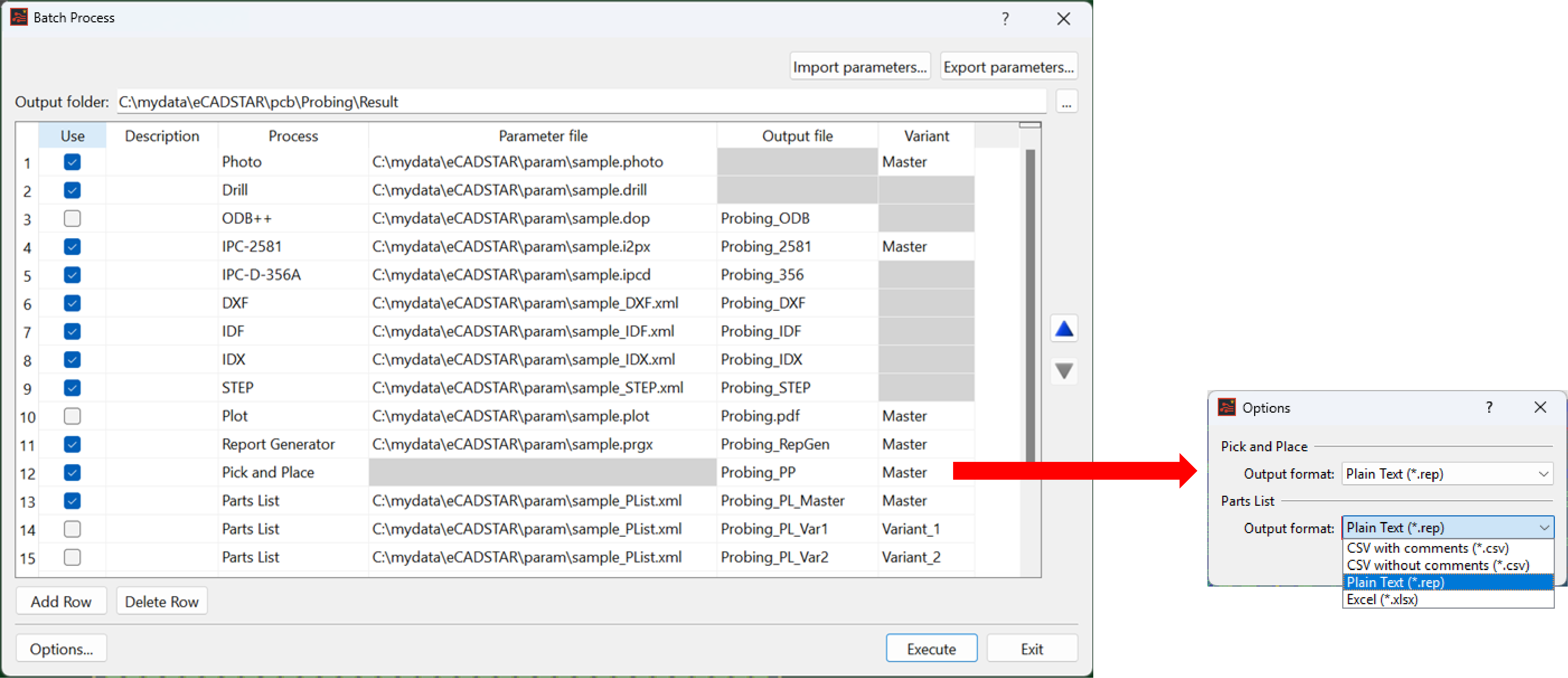Select the sample.photo parameter file cell
Image resolution: width=1568 pixels, height=678 pixels.
(542, 162)
